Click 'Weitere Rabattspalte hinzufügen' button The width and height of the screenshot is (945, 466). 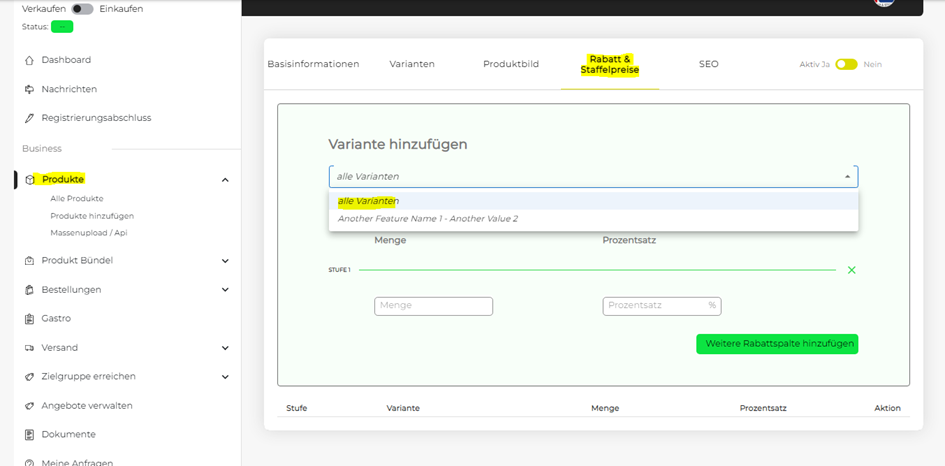tap(777, 344)
